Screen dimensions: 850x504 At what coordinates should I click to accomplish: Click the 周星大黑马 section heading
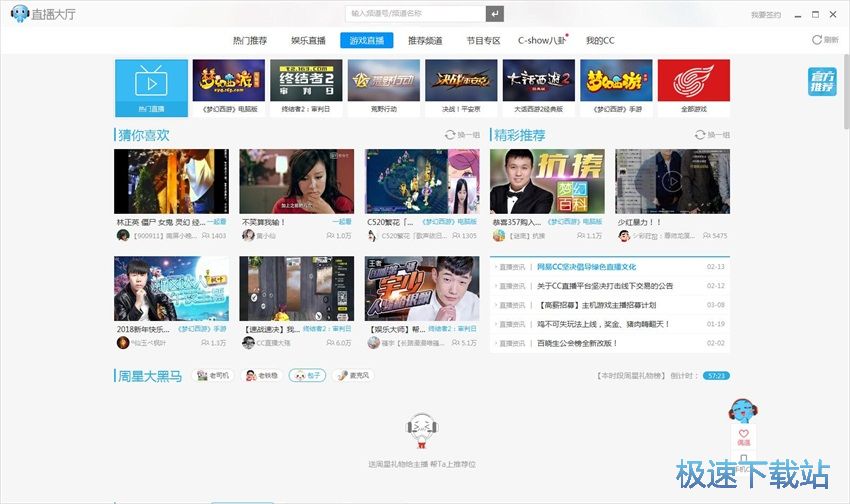coord(150,376)
